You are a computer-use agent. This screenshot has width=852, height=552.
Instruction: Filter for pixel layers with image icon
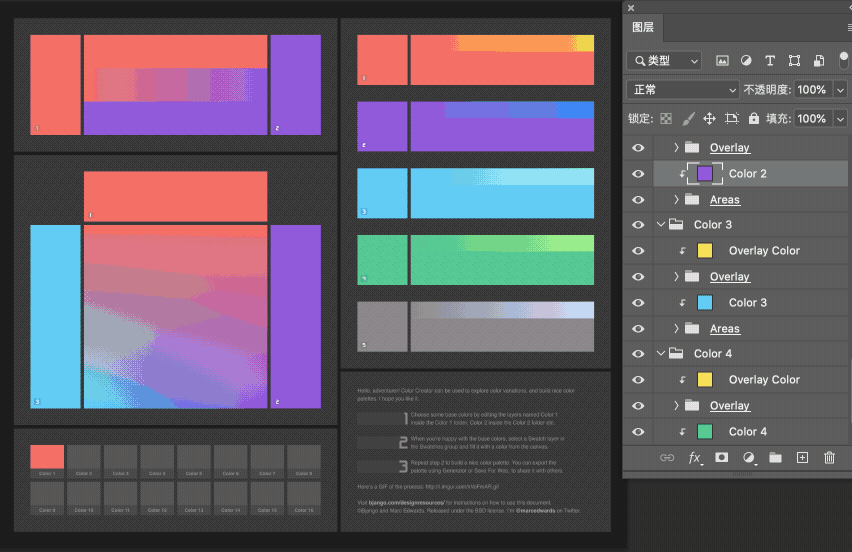coord(722,61)
